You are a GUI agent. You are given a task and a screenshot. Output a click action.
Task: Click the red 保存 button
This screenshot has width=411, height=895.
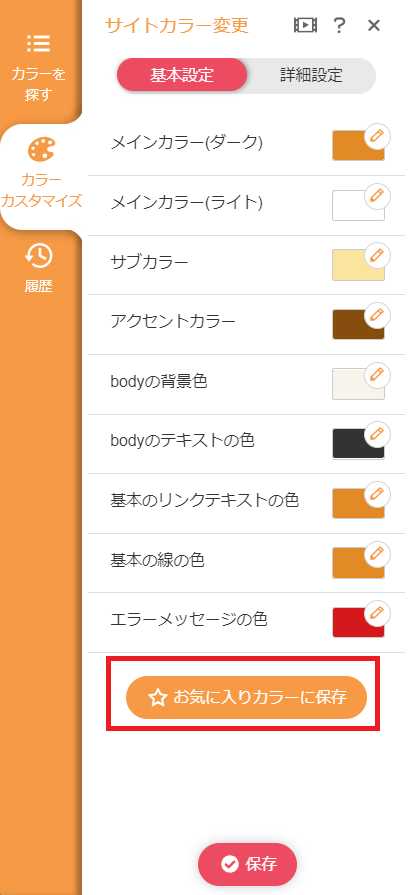coord(247,864)
